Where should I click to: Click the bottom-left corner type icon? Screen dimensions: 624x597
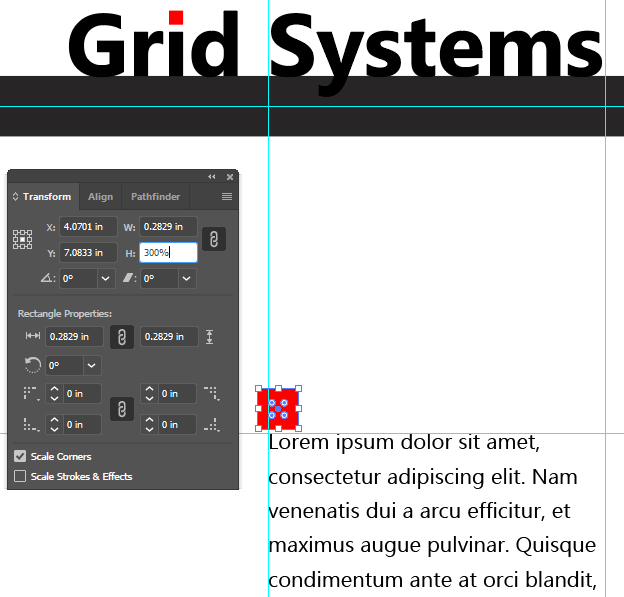30,425
